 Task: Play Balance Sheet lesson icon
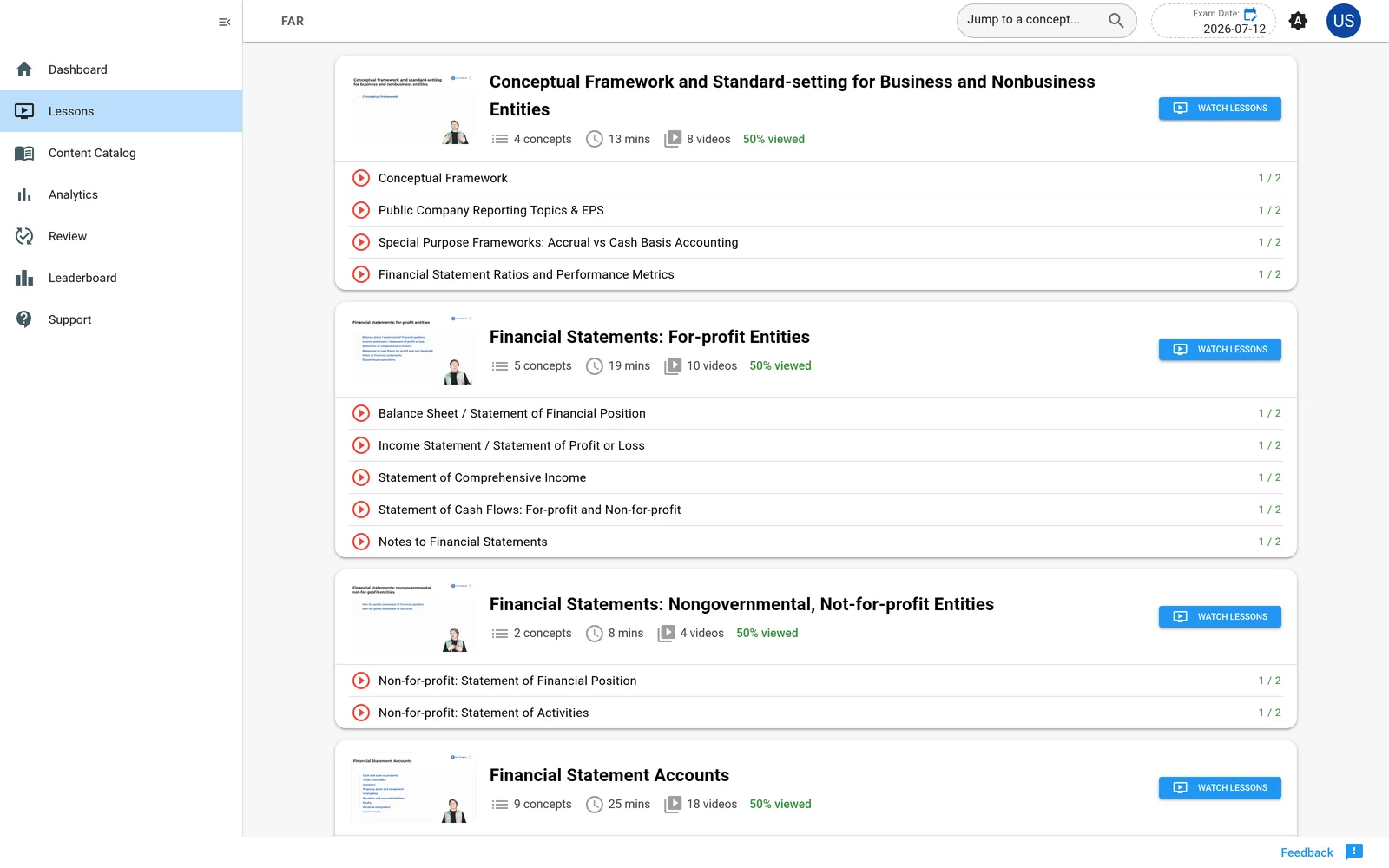361,413
